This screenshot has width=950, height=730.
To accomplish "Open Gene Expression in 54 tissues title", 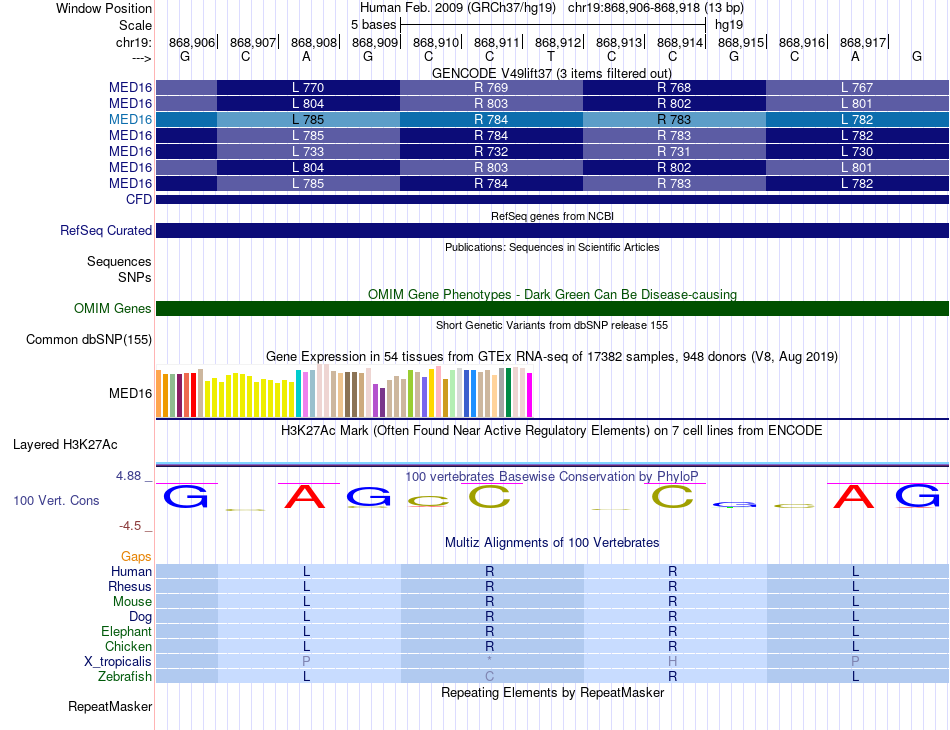I will pyautogui.click(x=552, y=356).
